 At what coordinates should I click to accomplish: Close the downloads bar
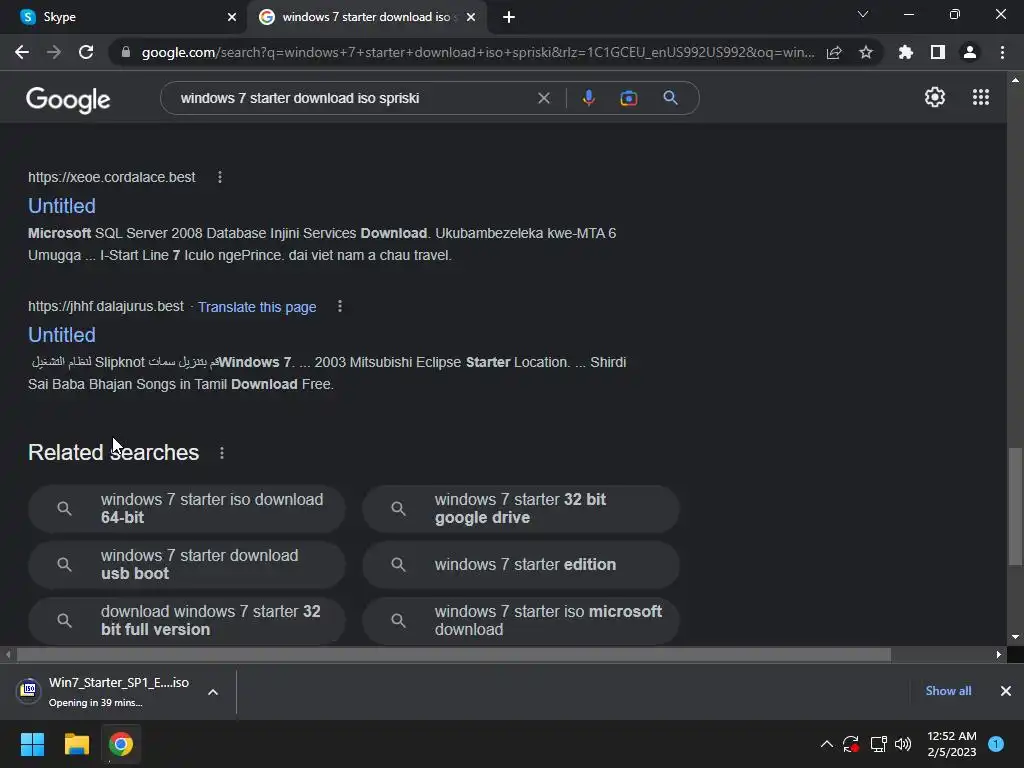[1006, 691]
